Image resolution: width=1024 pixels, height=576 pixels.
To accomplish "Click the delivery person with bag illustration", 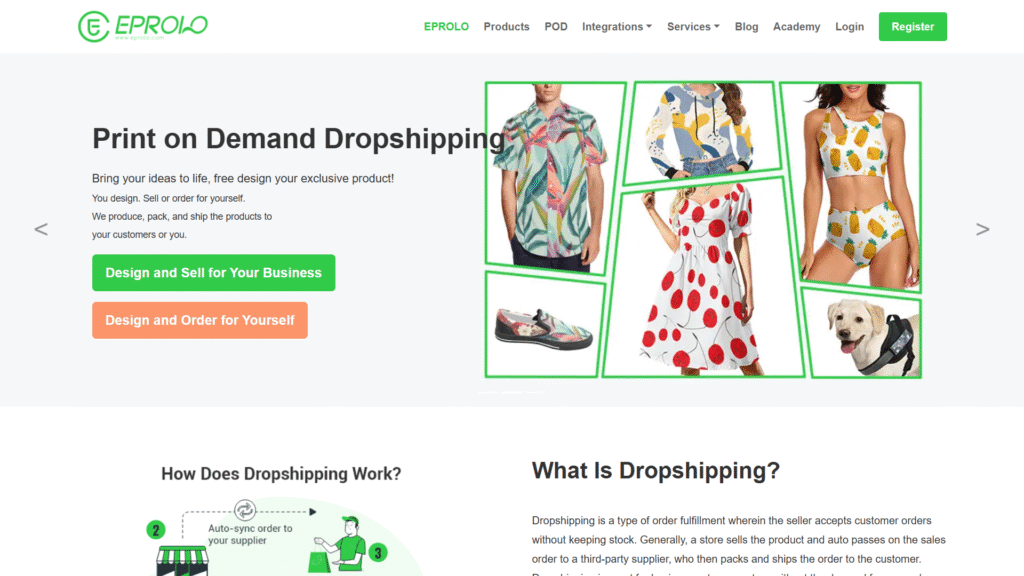I will tap(338, 545).
